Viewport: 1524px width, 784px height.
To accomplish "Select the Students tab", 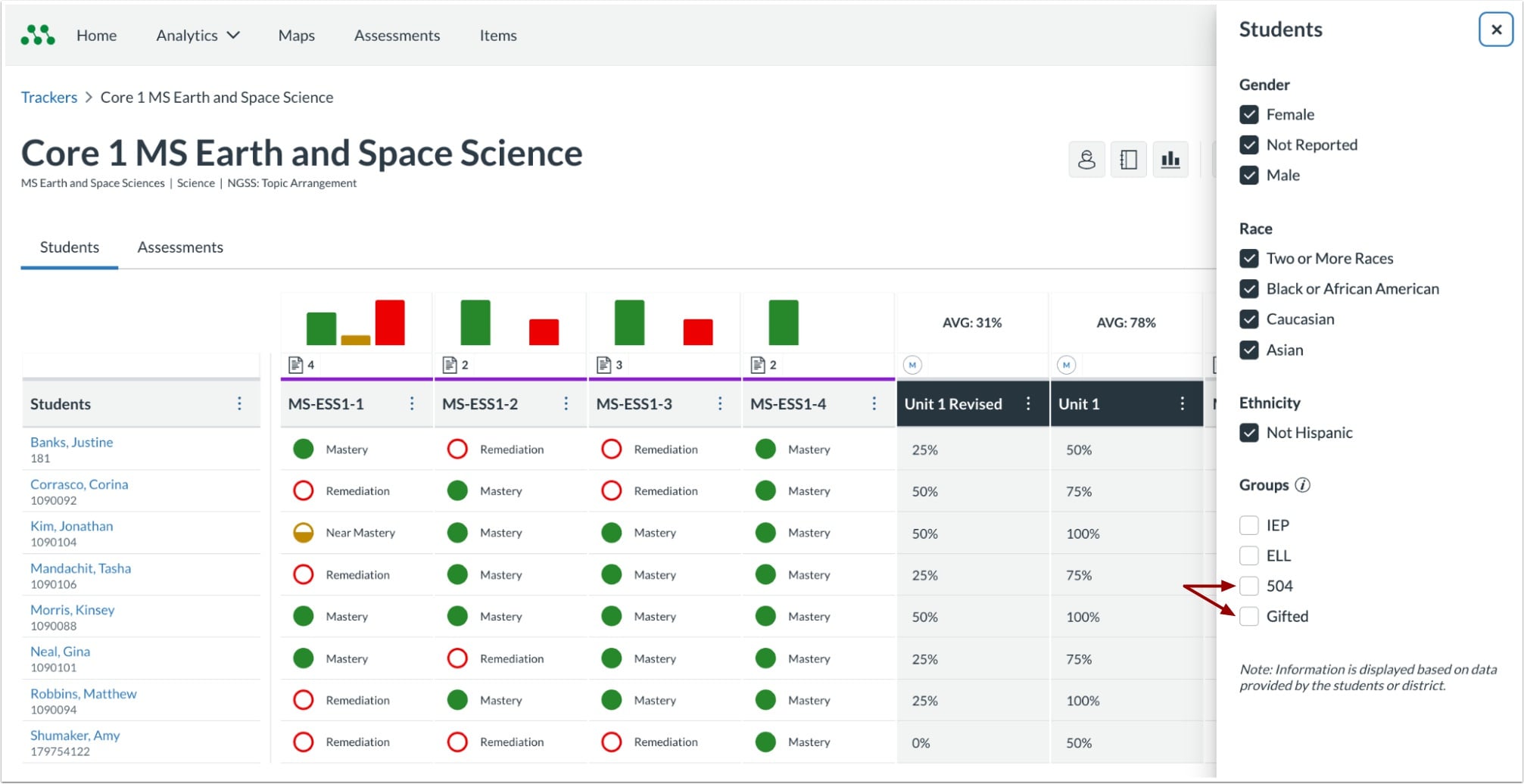I will tap(69, 247).
